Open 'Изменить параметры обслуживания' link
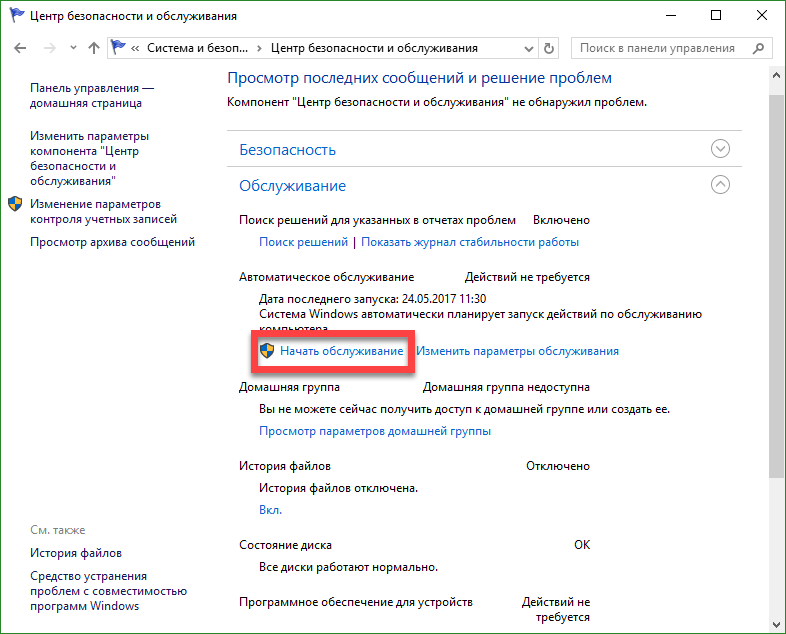The width and height of the screenshot is (786, 634). tap(517, 351)
